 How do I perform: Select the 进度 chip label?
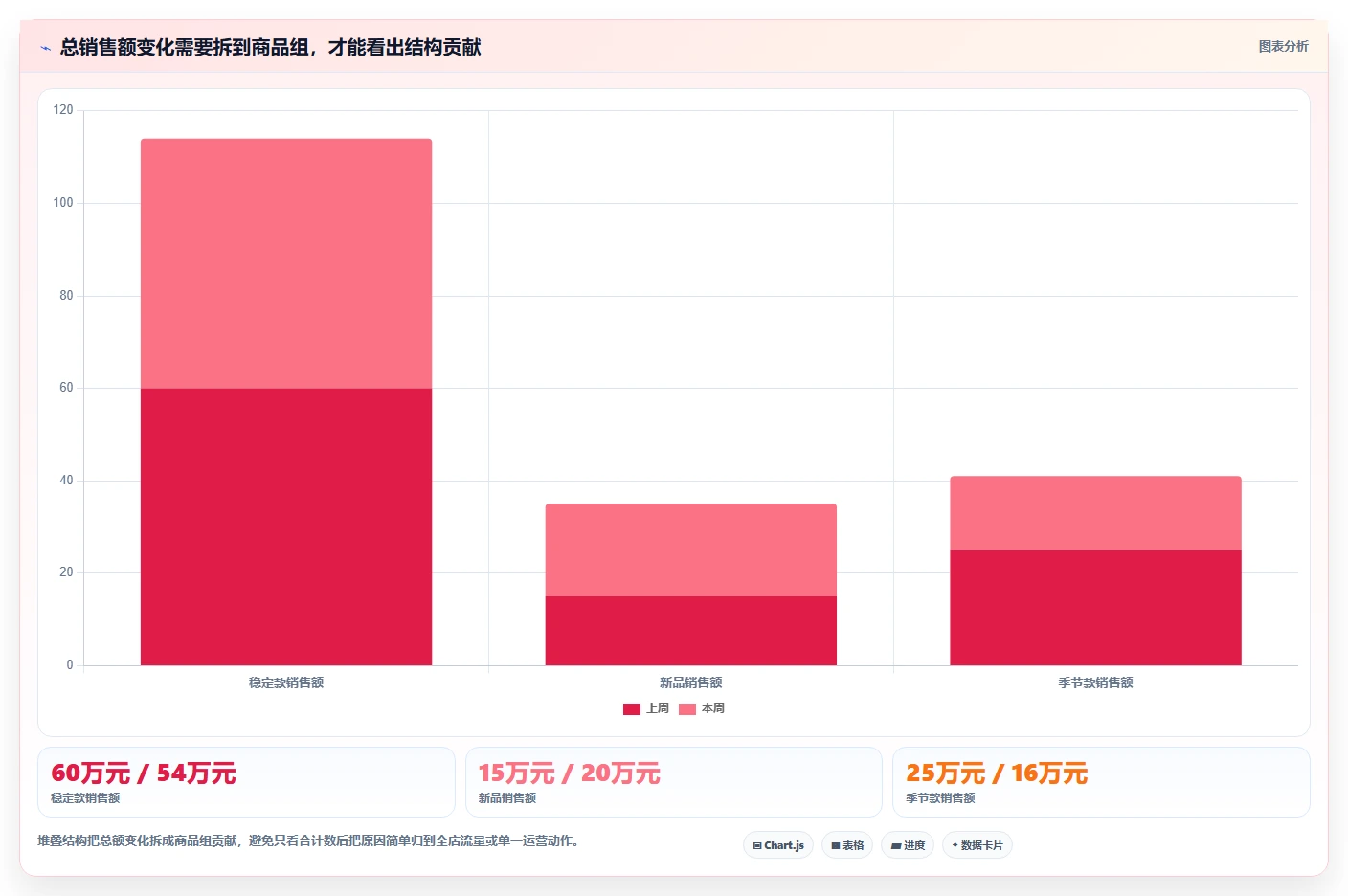pyautogui.click(x=914, y=846)
